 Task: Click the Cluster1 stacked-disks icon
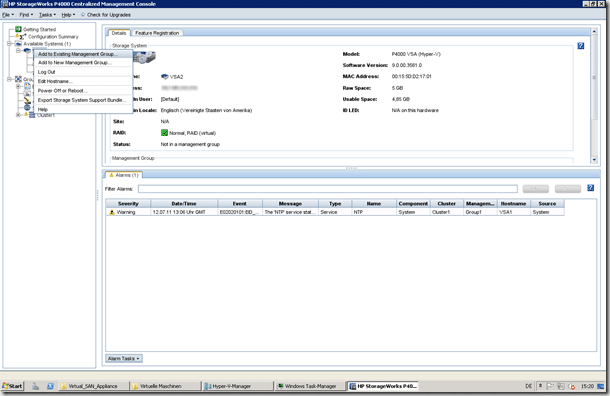[32, 115]
